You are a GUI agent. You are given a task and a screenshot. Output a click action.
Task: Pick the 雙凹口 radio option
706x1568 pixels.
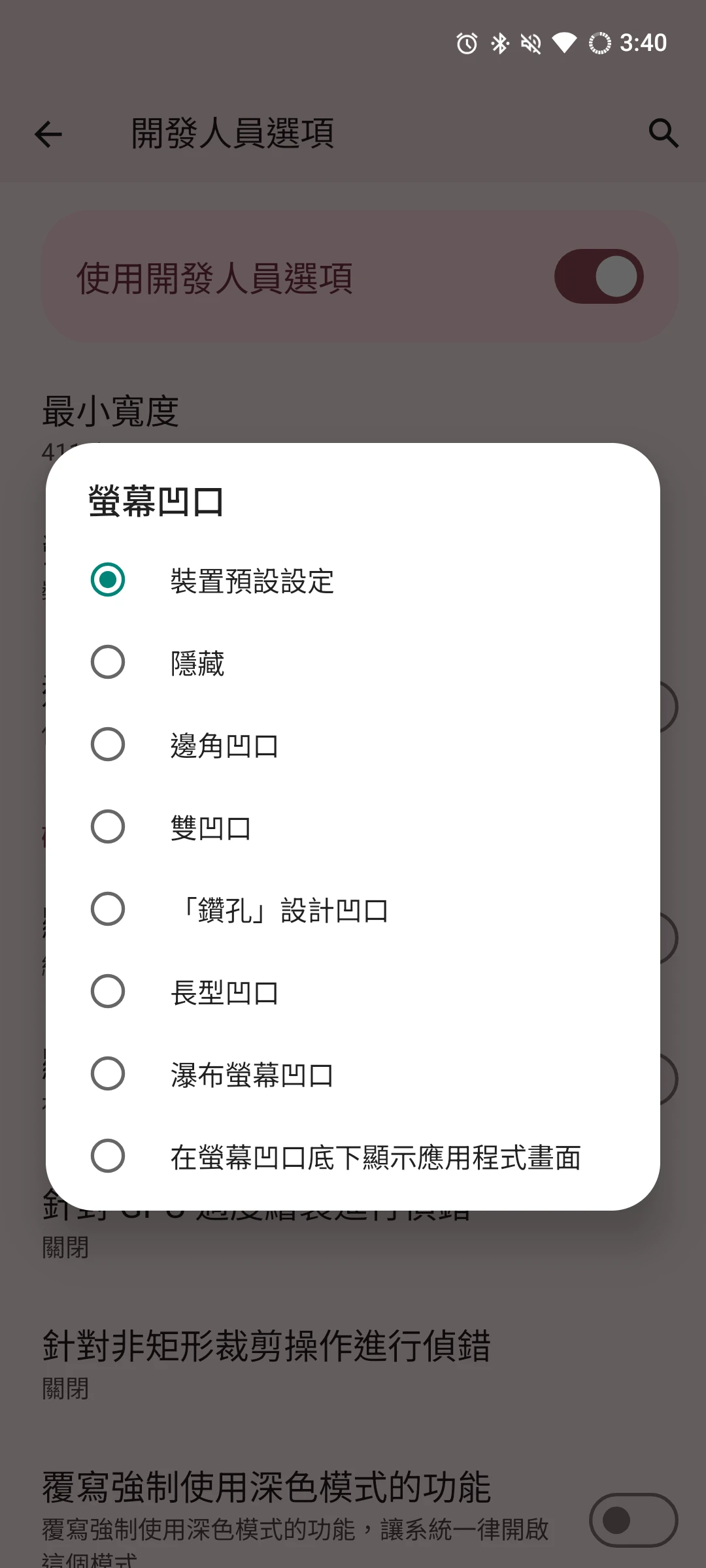[x=108, y=826]
